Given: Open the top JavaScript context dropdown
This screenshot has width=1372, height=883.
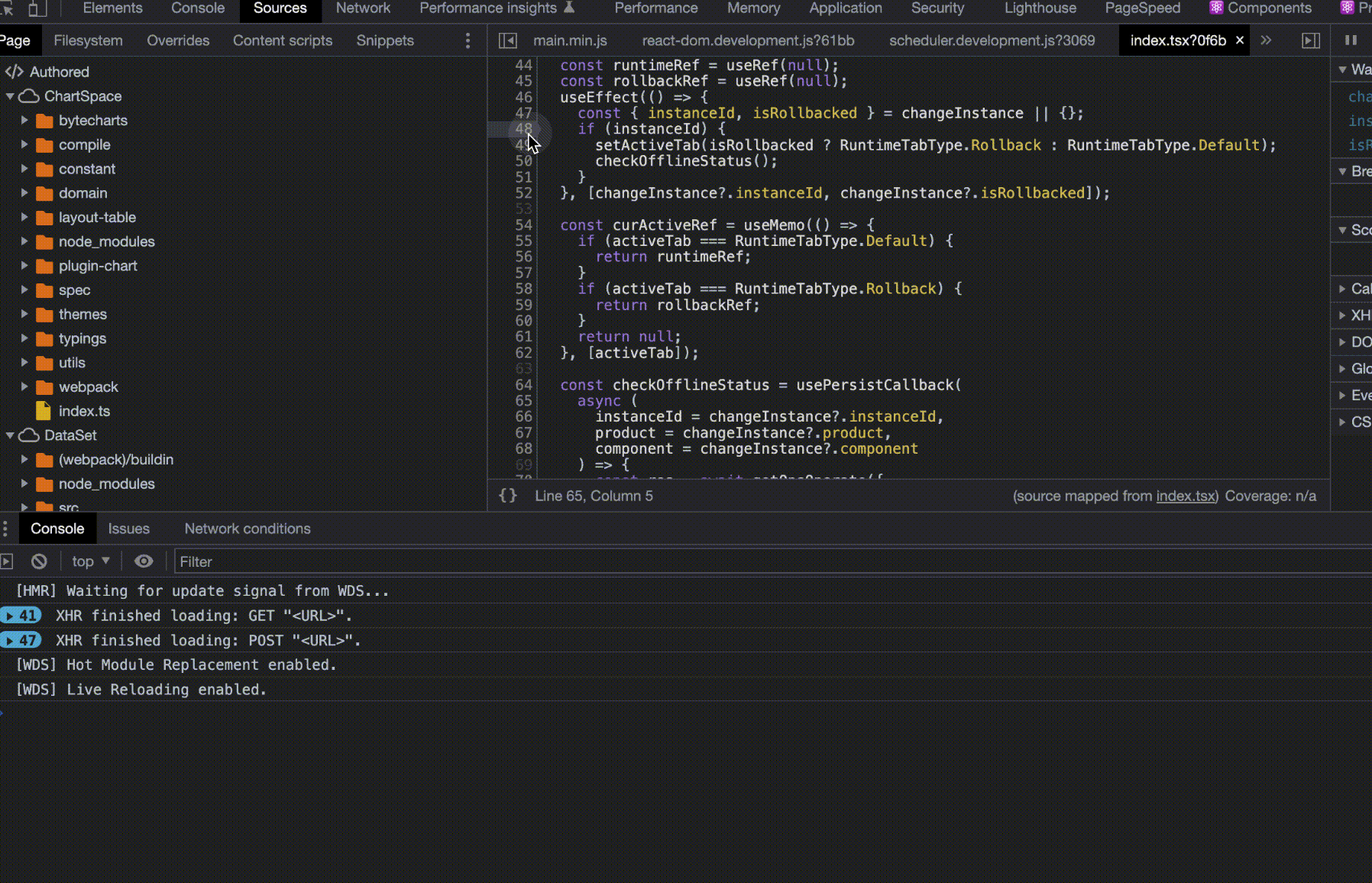Looking at the screenshot, I should 91,561.
